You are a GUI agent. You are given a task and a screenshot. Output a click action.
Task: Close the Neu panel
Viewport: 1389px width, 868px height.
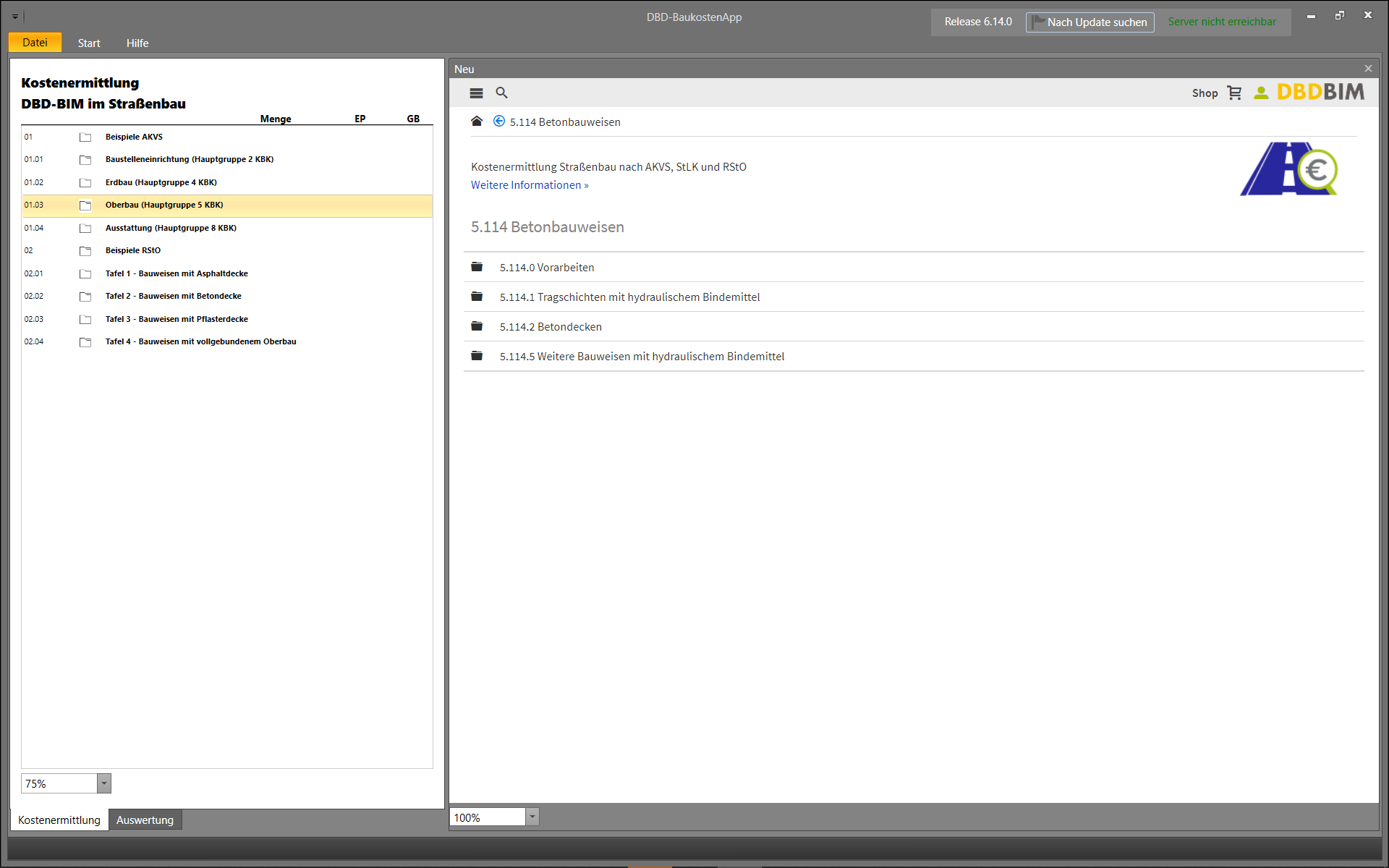tap(1368, 69)
